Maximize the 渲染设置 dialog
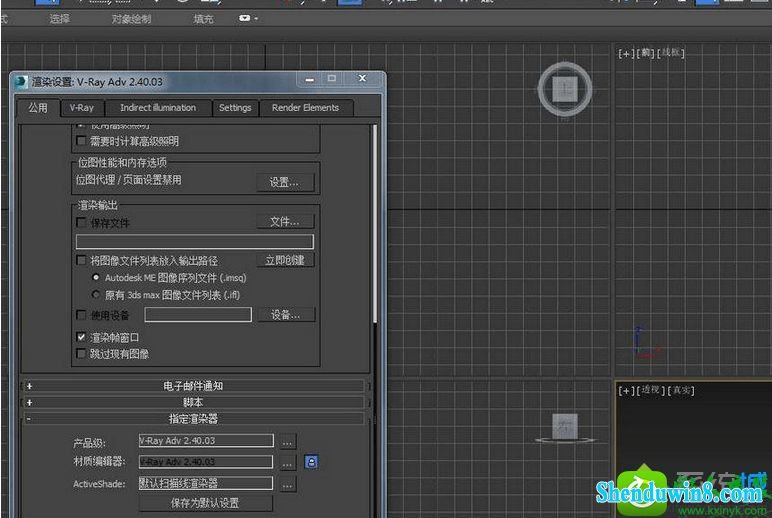The width and height of the screenshot is (772, 518). (332, 79)
